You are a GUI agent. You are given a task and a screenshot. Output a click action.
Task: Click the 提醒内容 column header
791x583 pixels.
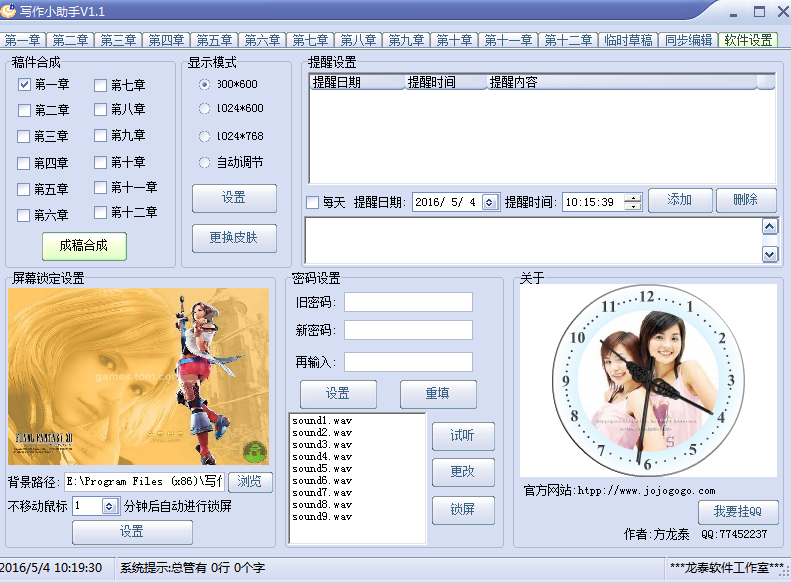coord(622,82)
